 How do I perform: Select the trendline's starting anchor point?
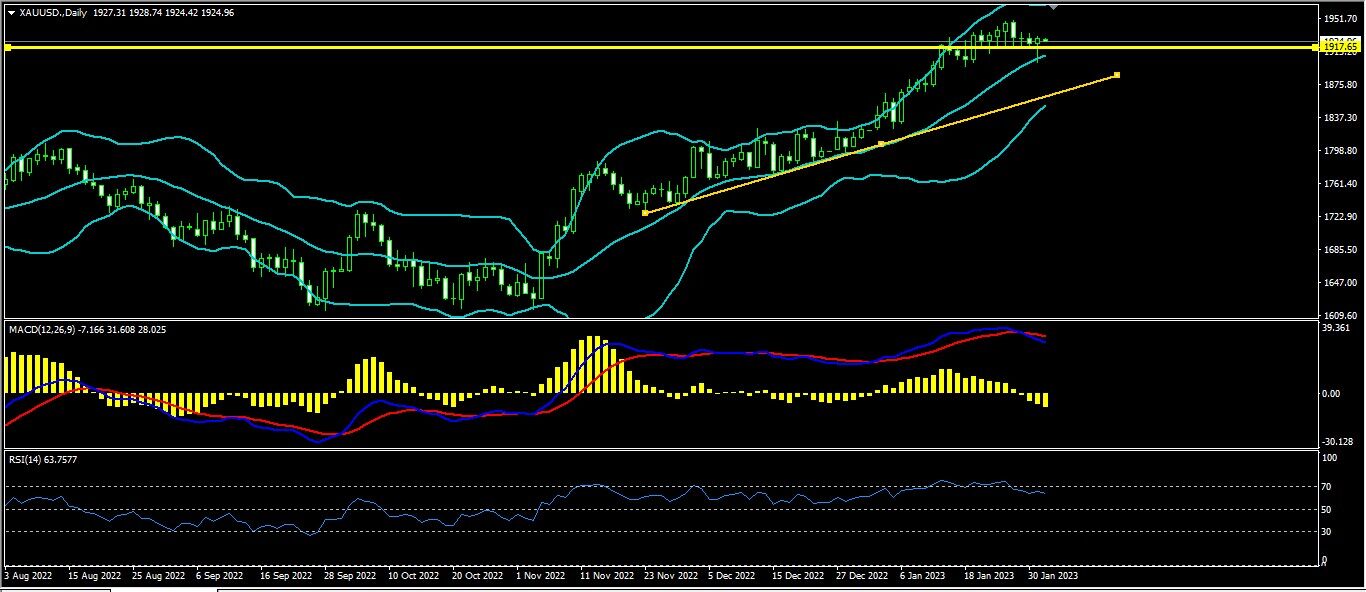tap(644, 213)
